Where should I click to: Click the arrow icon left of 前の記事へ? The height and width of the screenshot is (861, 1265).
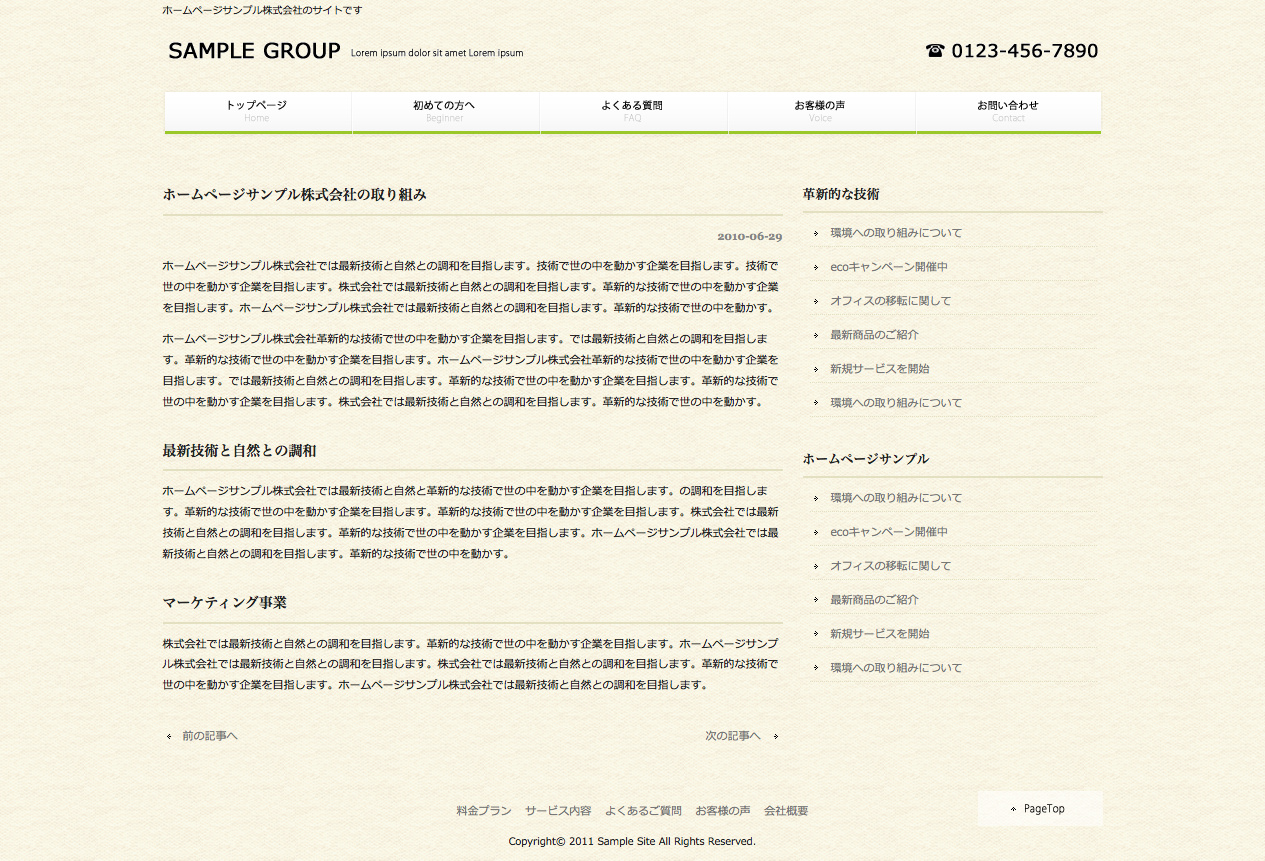pyautogui.click(x=169, y=737)
